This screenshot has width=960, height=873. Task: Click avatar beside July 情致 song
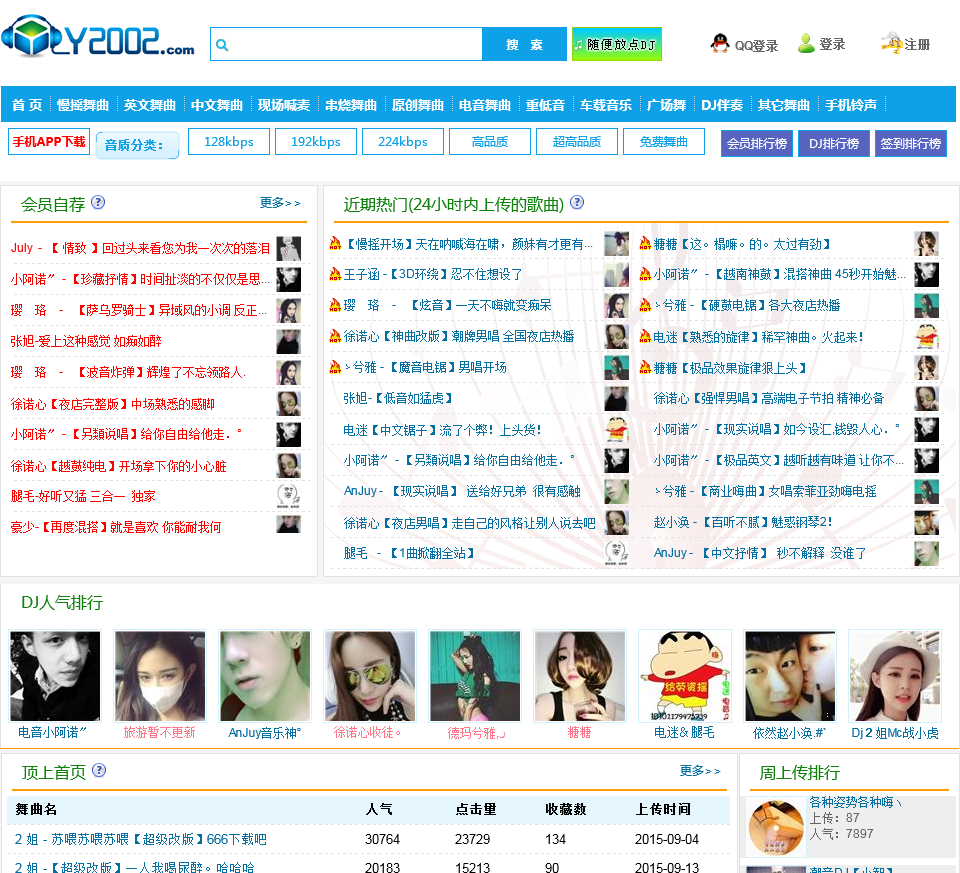[288, 248]
